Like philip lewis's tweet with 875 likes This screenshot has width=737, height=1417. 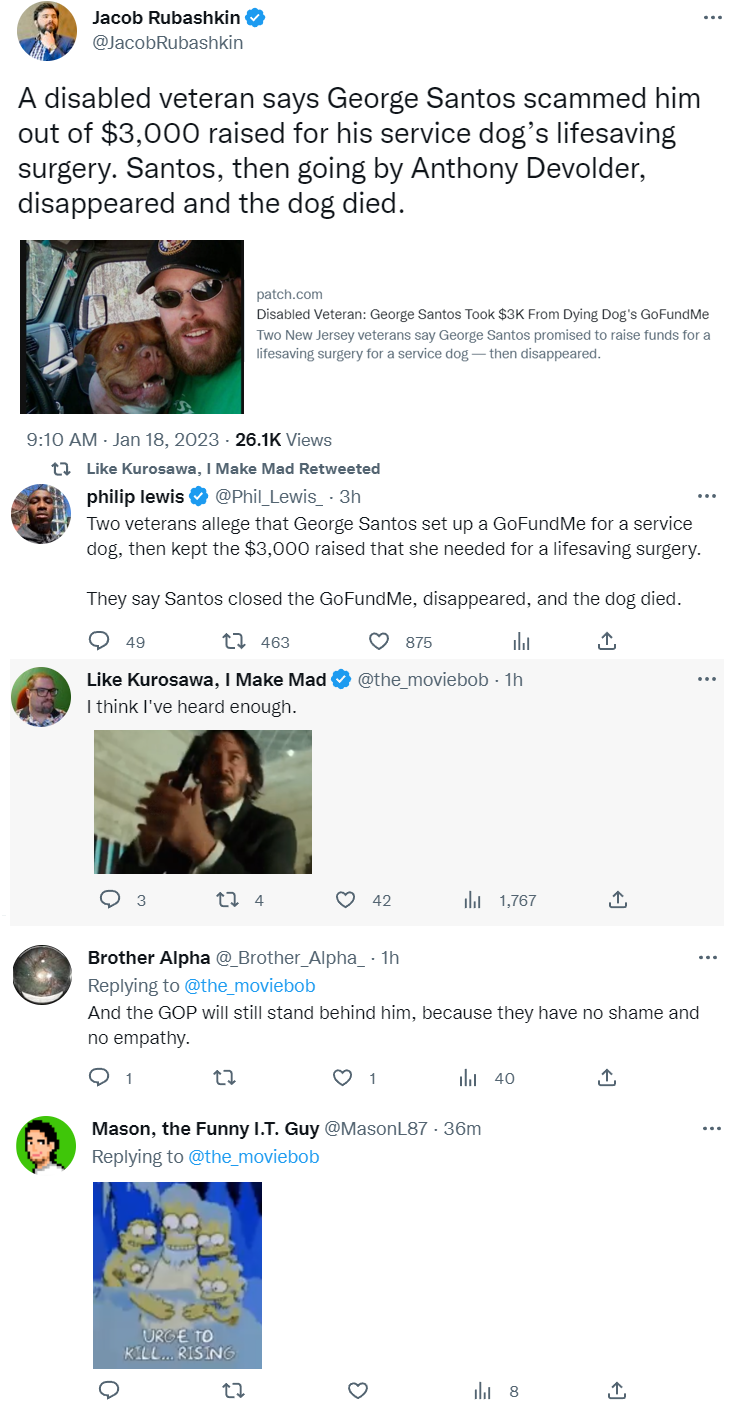(x=379, y=641)
